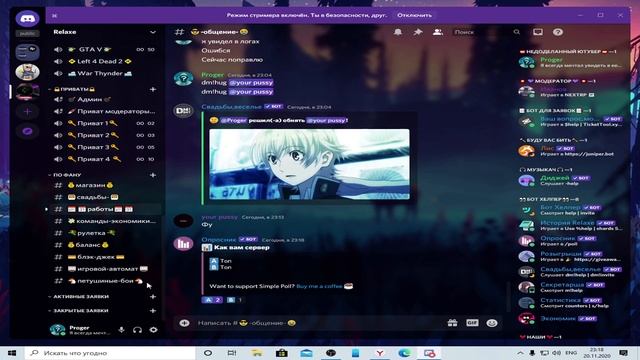Expand ЗАКРЫТЫЕ ЗАЯВКИ category
640x360 pixels.
coord(79,311)
